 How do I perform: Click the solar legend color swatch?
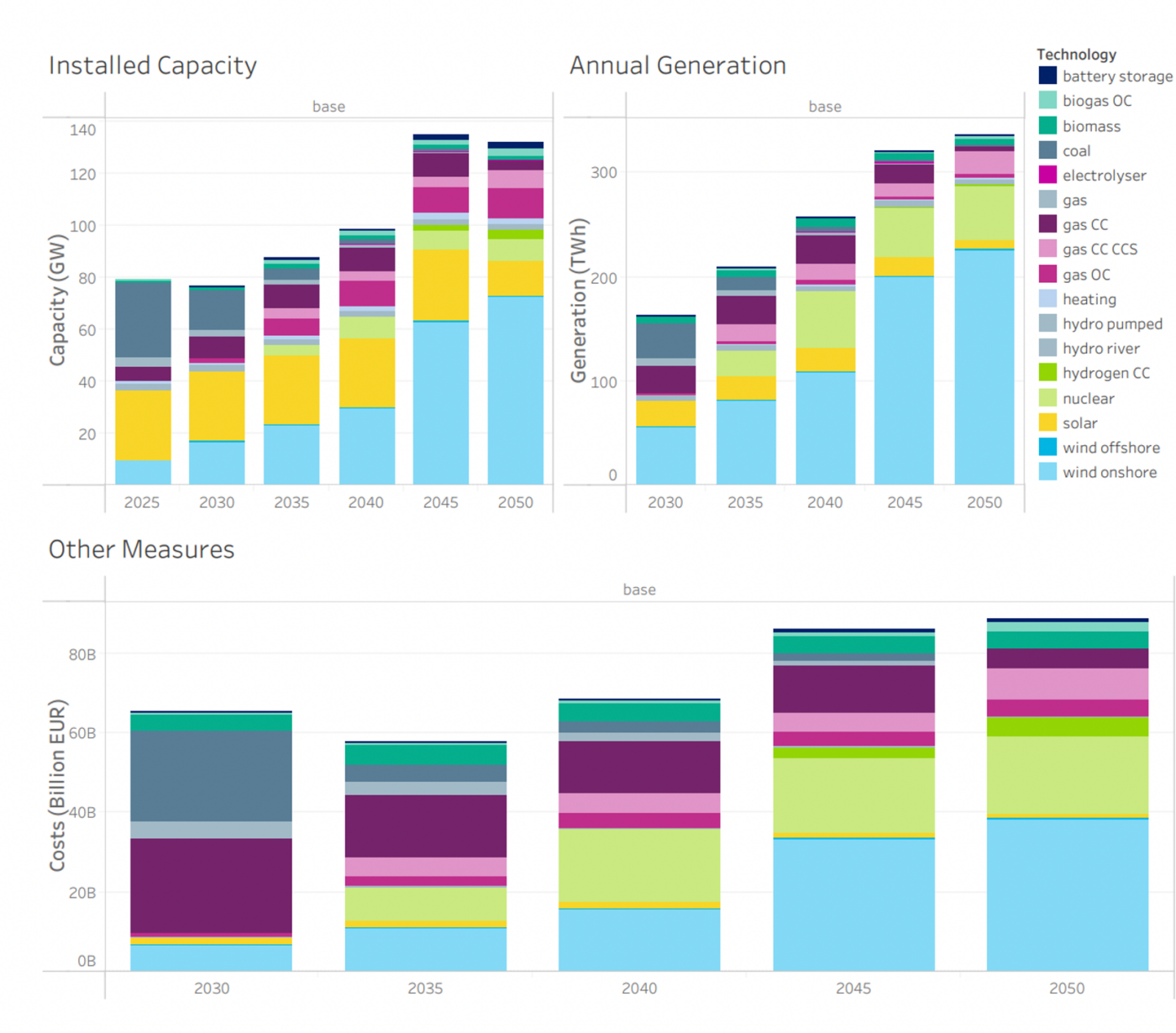point(1047,423)
